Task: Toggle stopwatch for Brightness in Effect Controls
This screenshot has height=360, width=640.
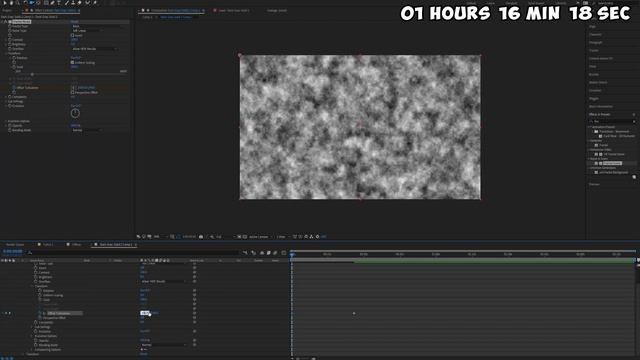Action: point(10,44)
